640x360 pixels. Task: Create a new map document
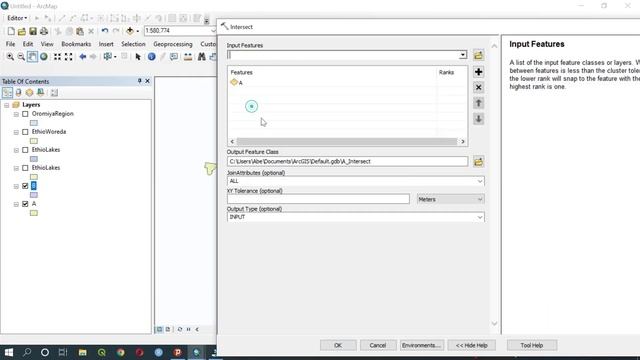click(11, 31)
